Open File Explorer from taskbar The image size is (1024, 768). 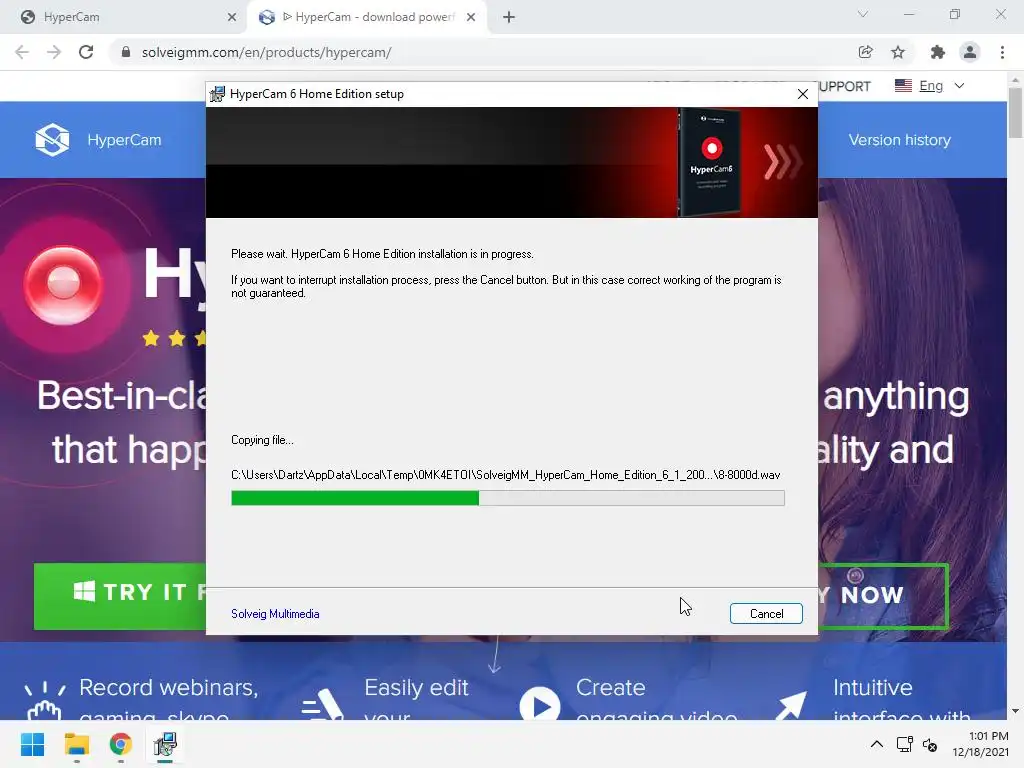(x=76, y=744)
